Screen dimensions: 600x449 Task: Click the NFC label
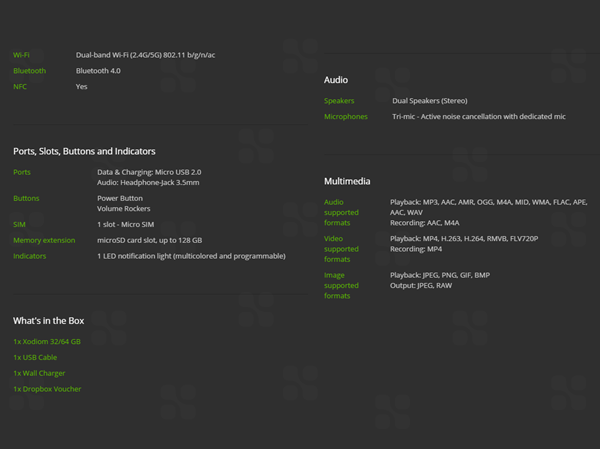point(20,87)
